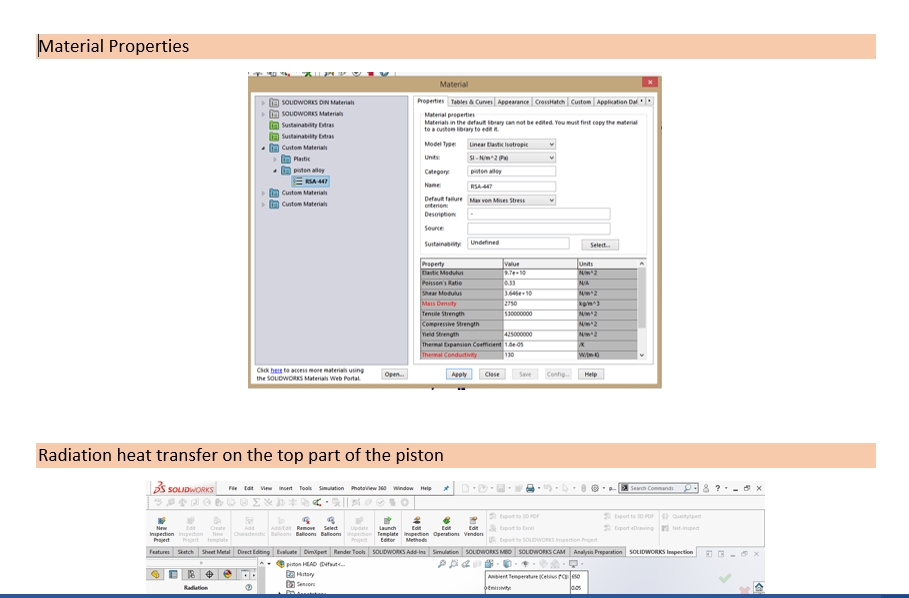Click the Apply button

[x=459, y=374]
